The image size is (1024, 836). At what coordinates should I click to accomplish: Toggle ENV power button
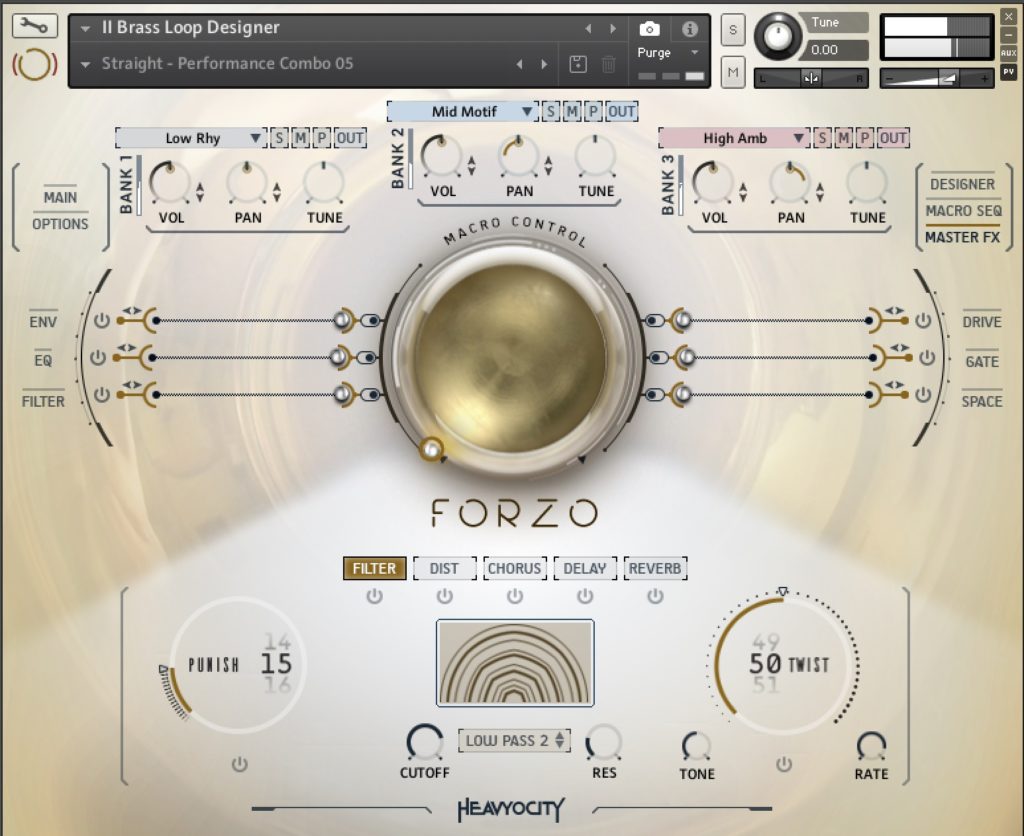point(102,321)
